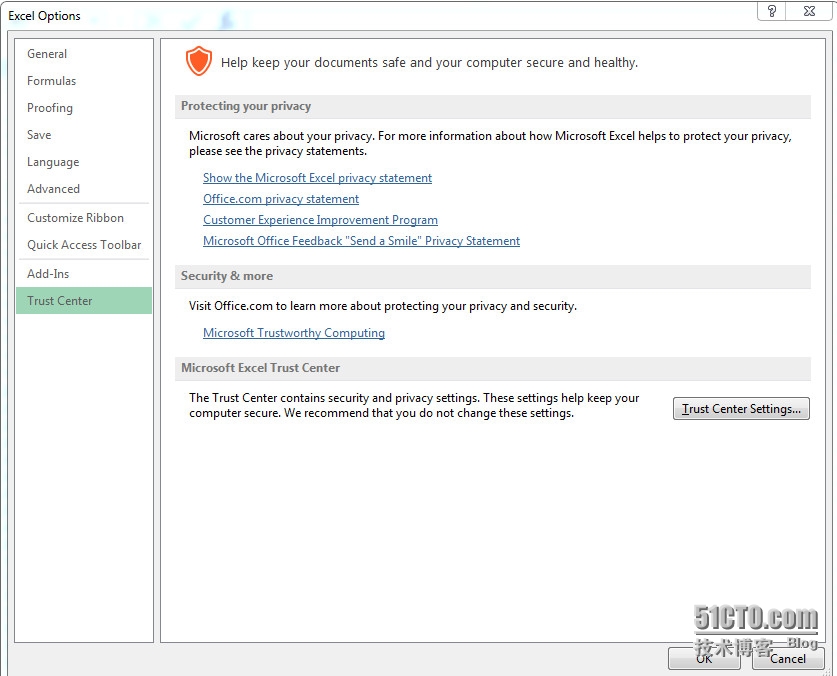Switch to Customize Ribbon settings

(84, 218)
